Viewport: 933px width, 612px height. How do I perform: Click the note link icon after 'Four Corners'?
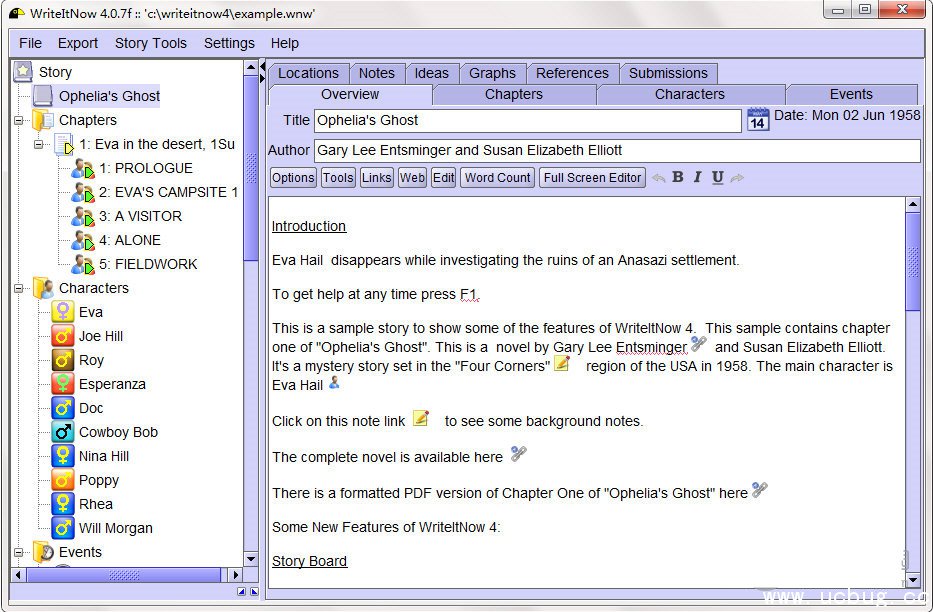tap(562, 364)
